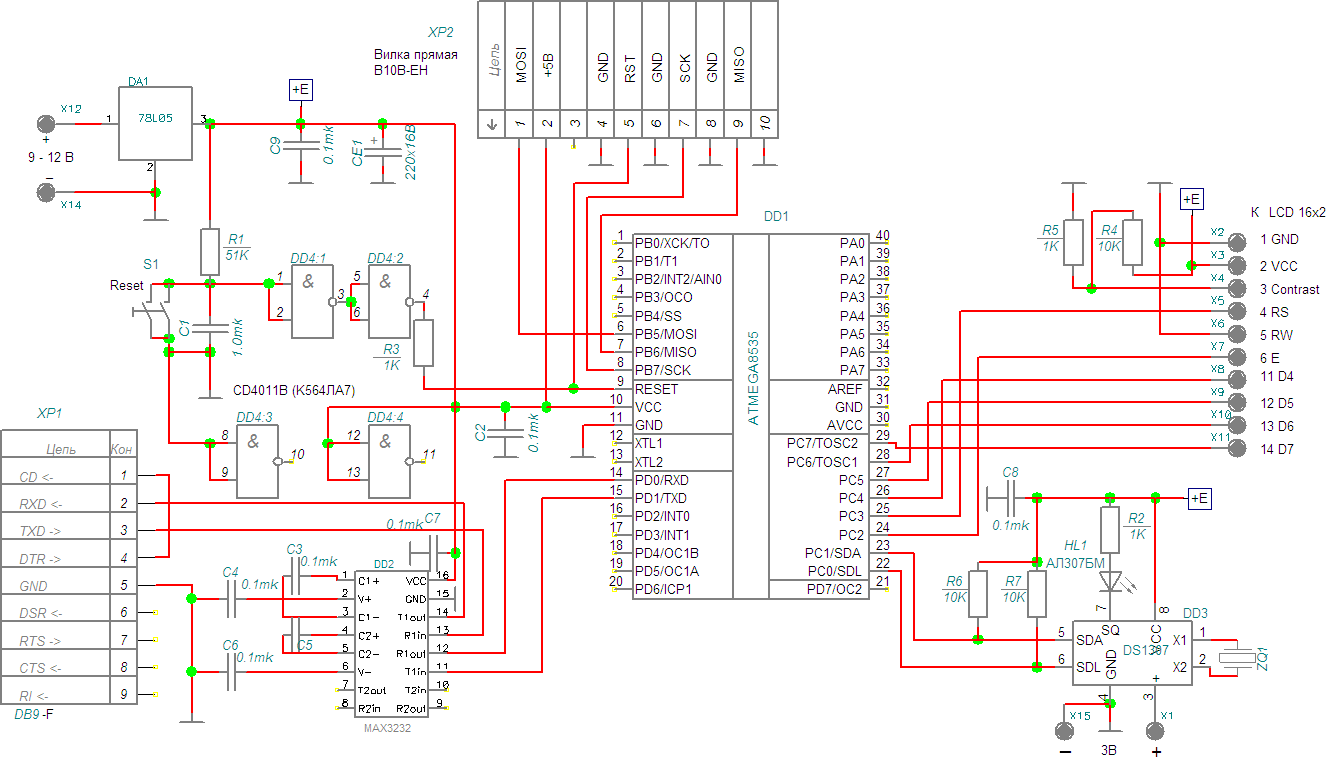Select pin label PB5/MOSI on DD1
The width and height of the screenshot is (1333, 765).
(x=666, y=334)
